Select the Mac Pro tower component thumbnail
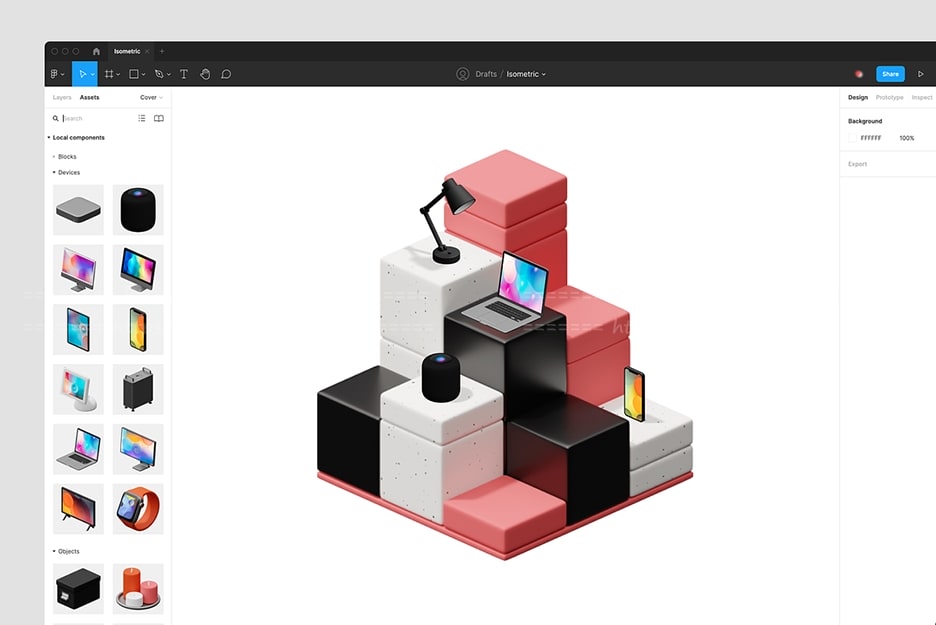 tap(138, 389)
